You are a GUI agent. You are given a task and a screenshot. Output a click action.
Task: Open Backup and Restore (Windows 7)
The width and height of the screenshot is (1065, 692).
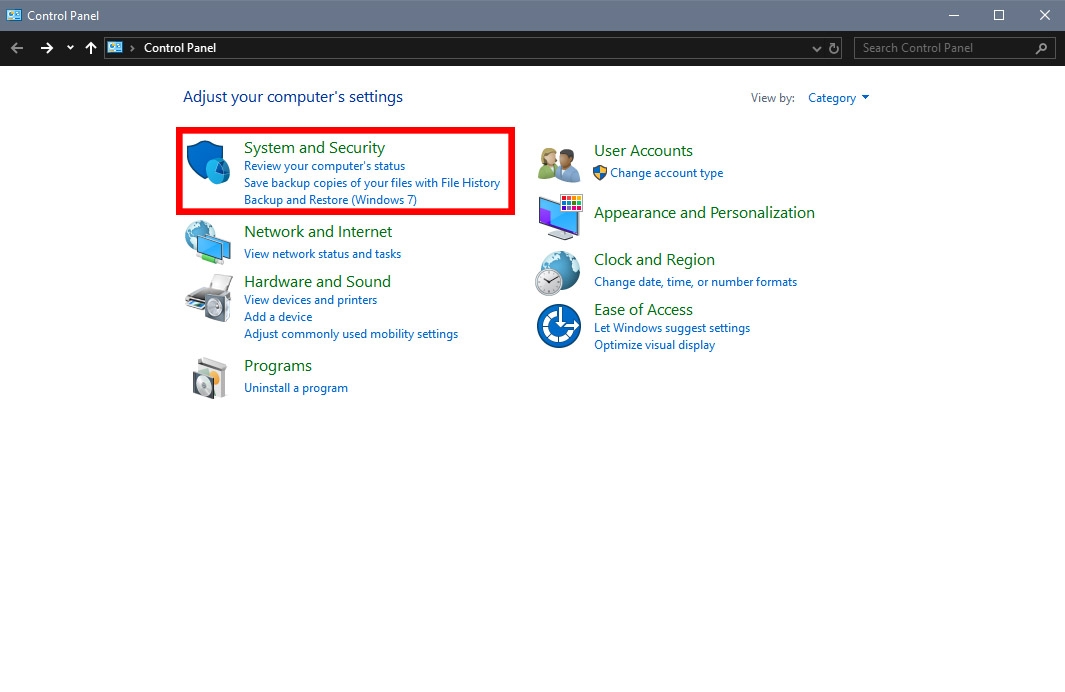pos(330,200)
